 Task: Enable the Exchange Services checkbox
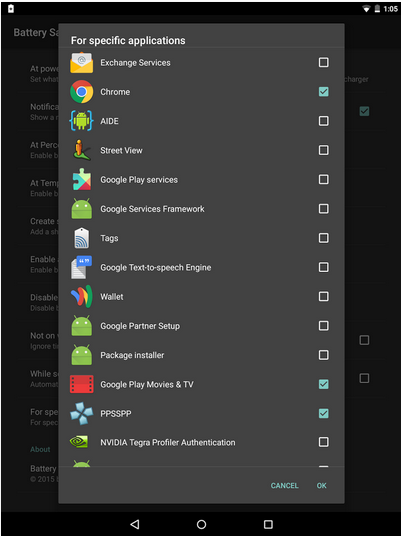[323, 62]
